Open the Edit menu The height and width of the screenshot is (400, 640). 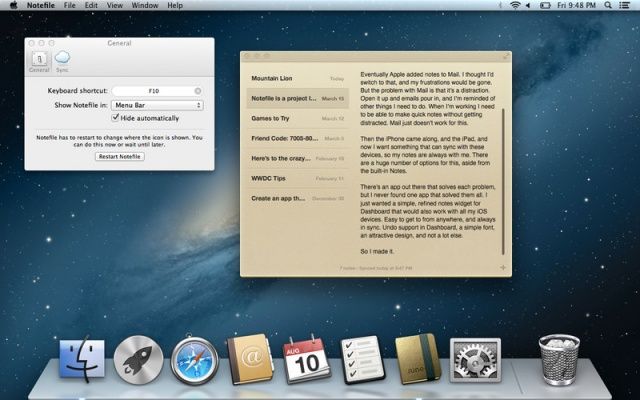point(91,6)
